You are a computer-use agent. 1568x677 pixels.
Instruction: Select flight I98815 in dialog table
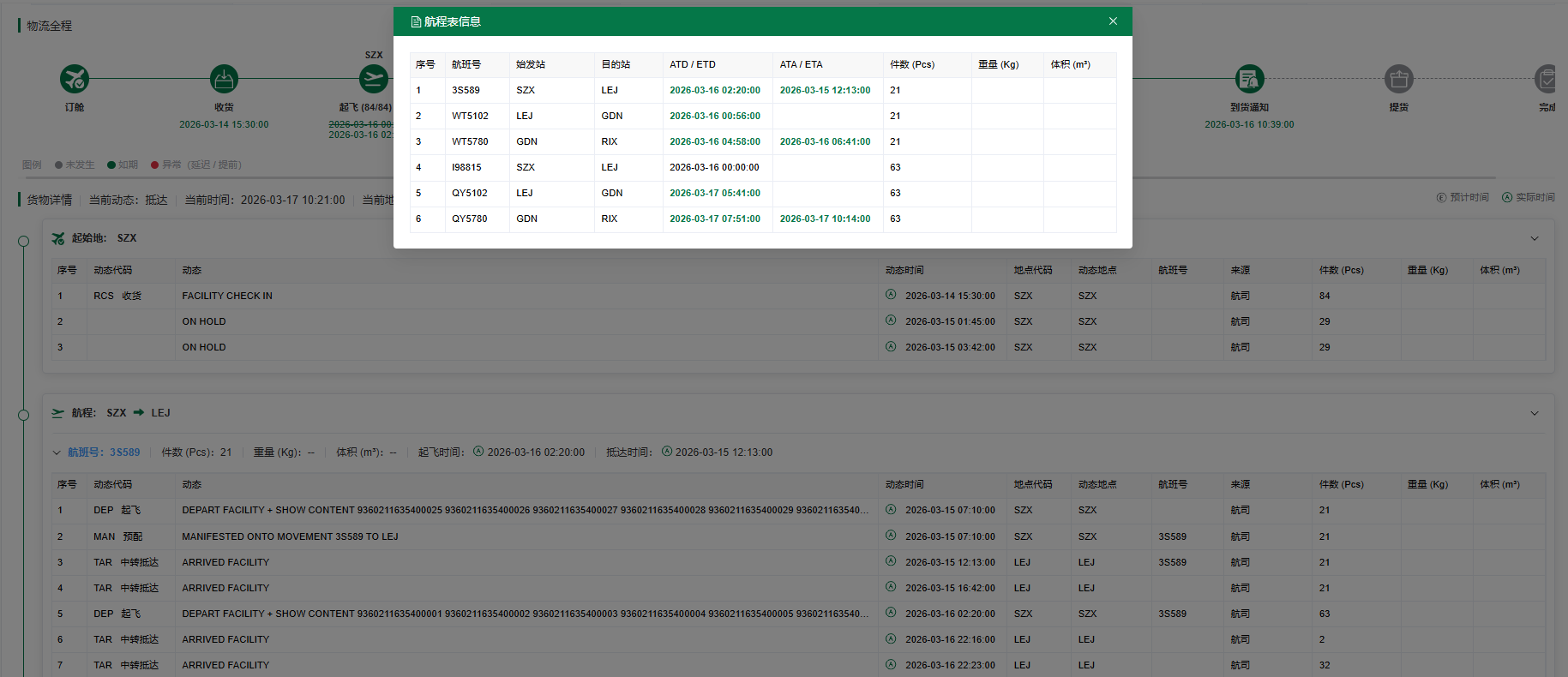tap(763, 167)
